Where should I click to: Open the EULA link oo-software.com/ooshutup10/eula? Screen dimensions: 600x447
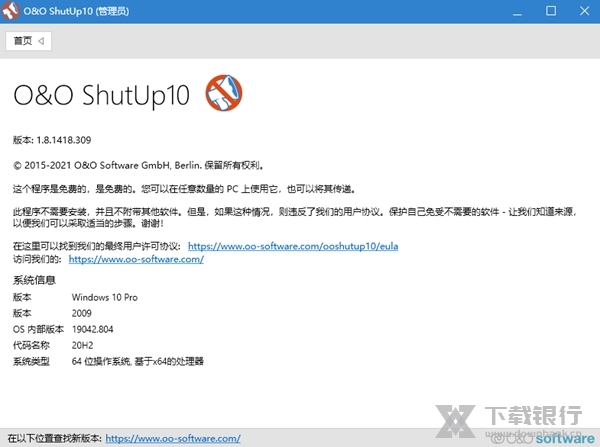(x=293, y=246)
